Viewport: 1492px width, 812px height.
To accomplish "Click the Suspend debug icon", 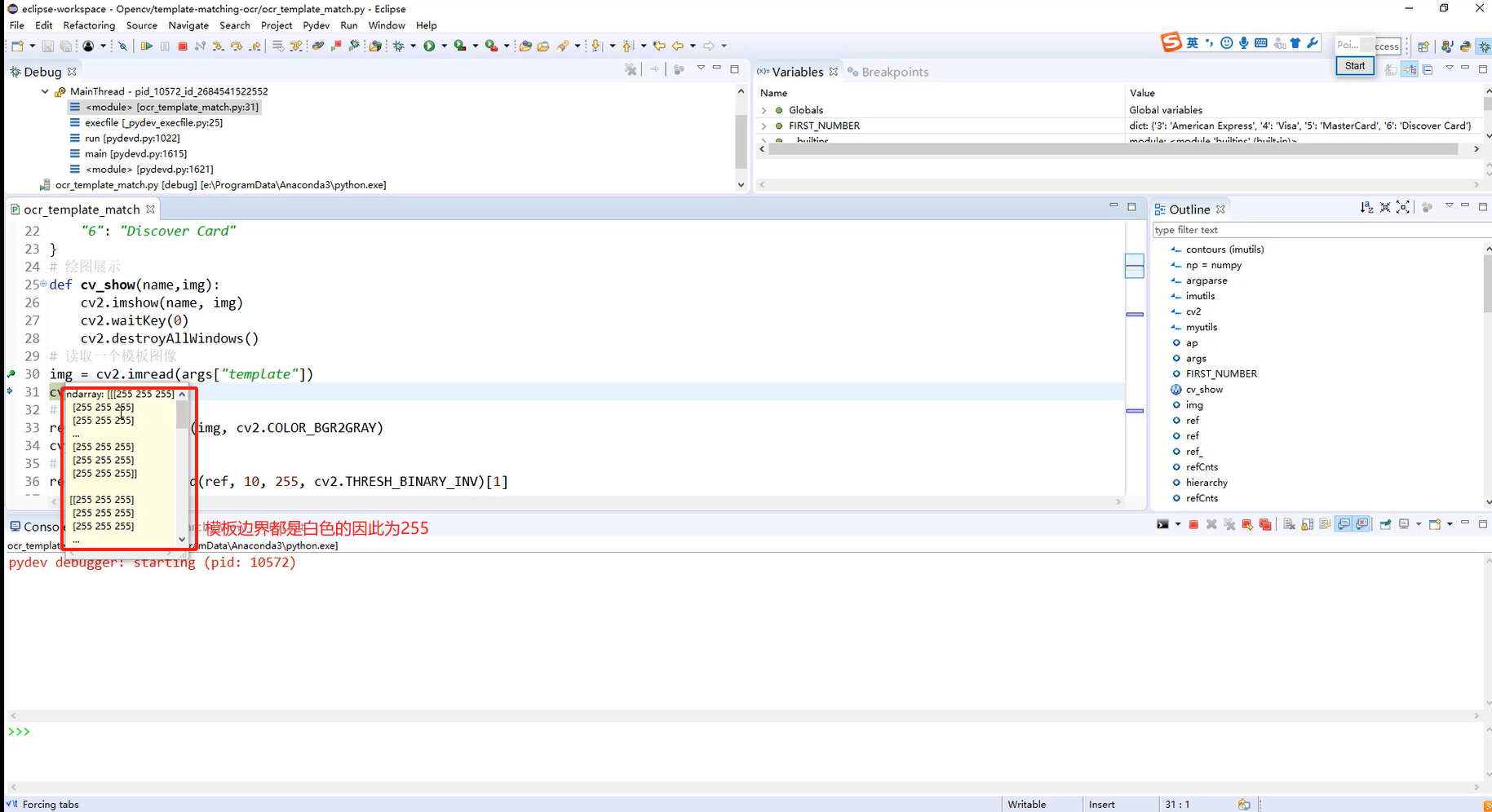I will pos(165,46).
